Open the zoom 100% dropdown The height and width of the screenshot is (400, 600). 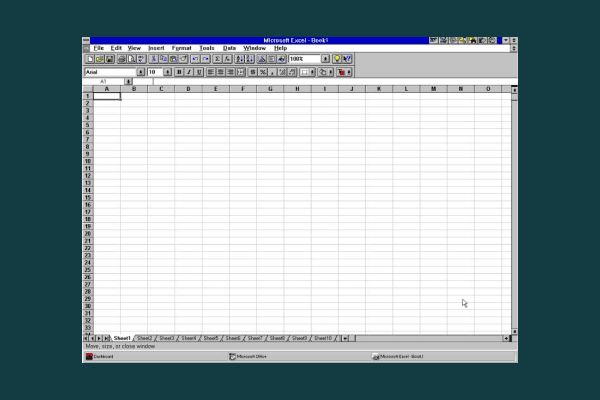[325, 59]
